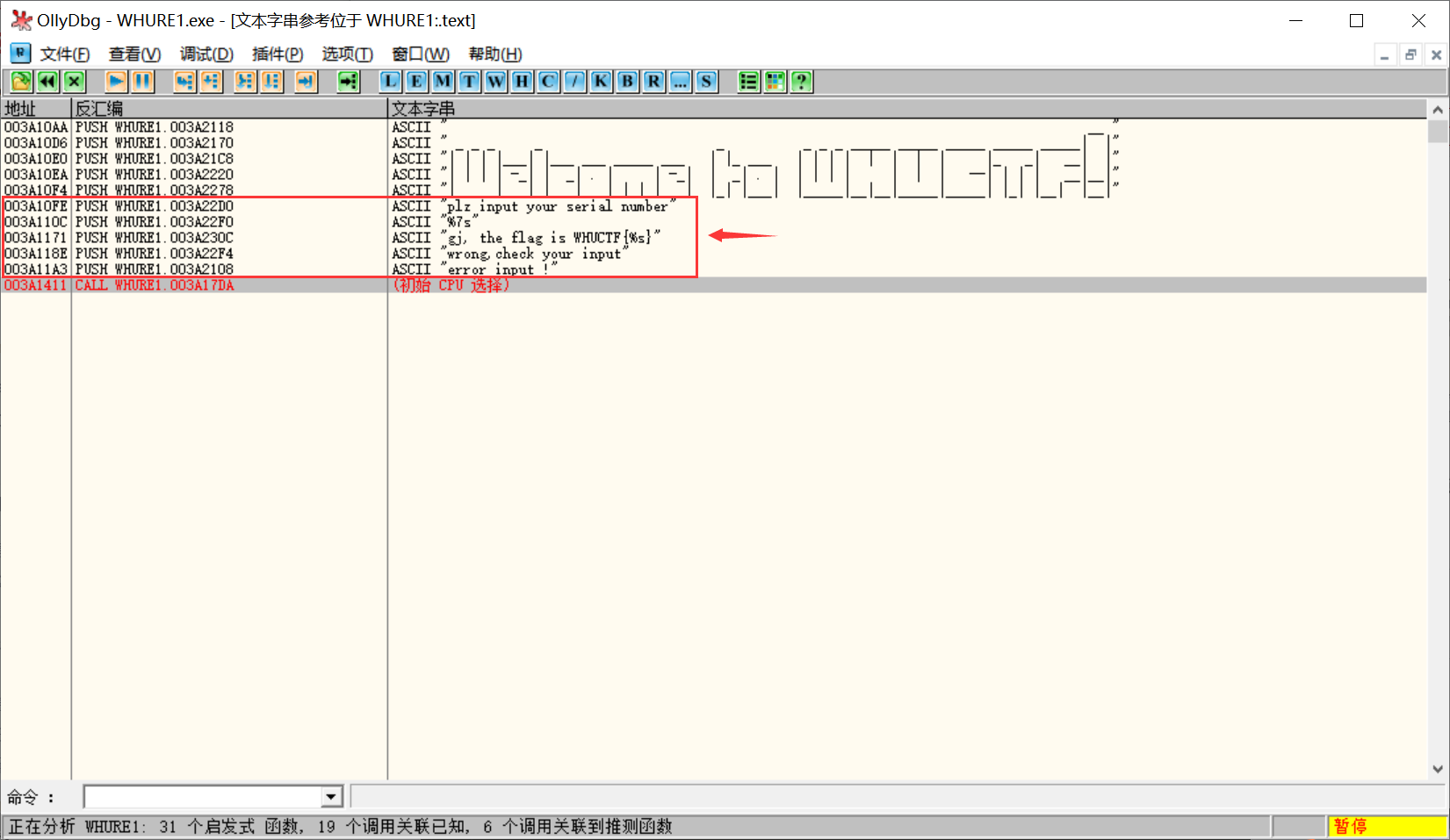
Task: Click the Trace into toolbar icon
Action: [245, 82]
